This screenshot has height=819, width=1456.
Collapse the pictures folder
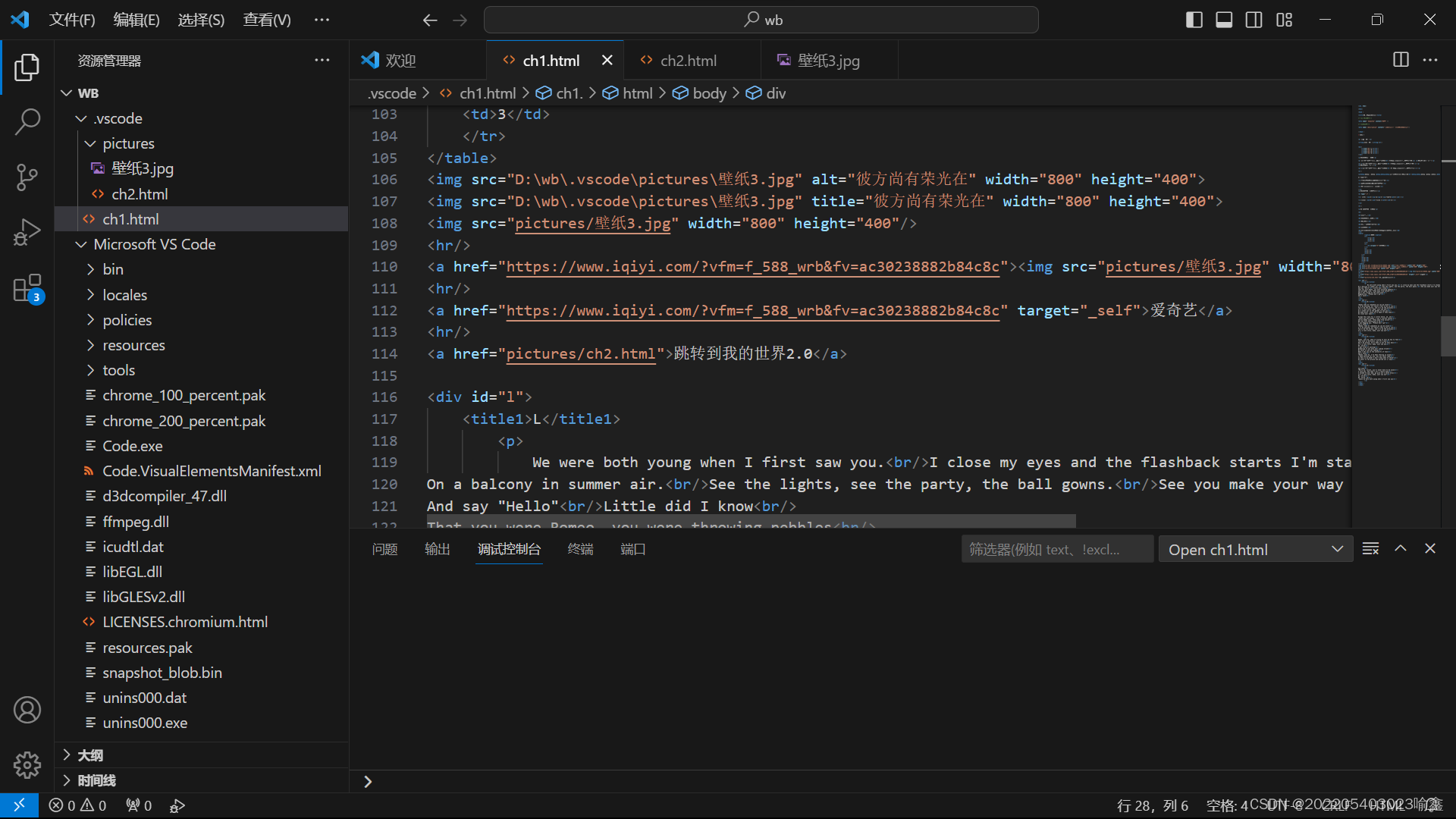click(x=127, y=143)
